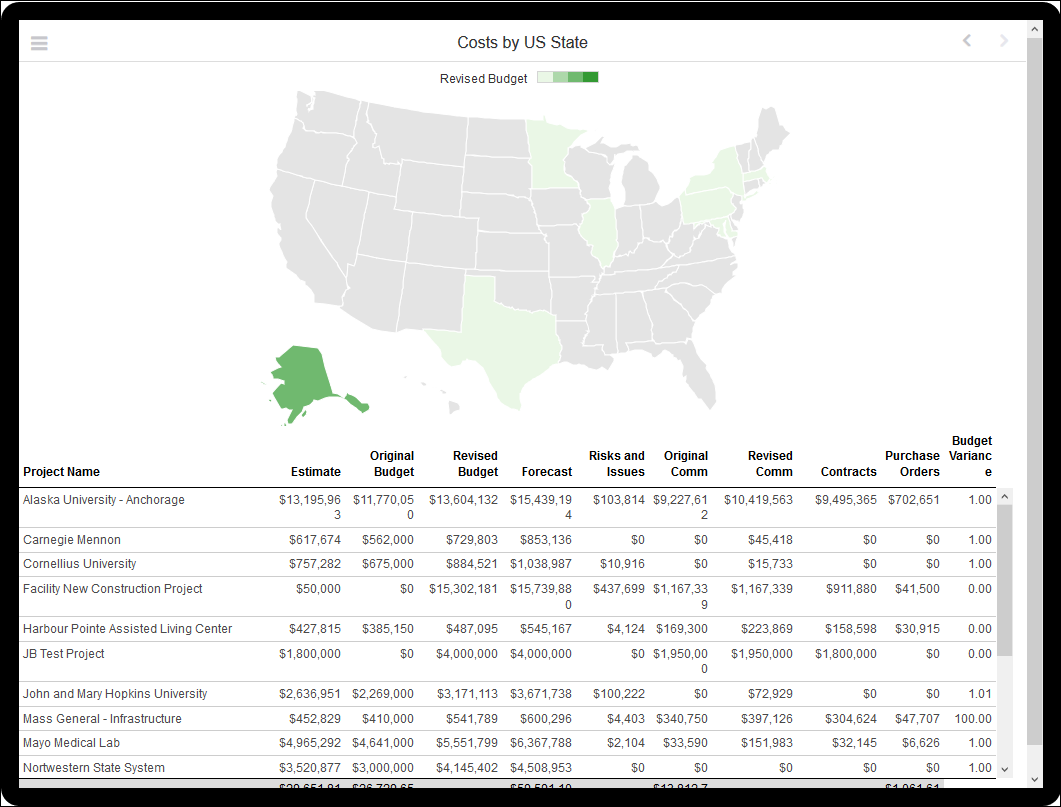Select Cornellius University project row
The image size is (1061, 807).
coord(507,564)
